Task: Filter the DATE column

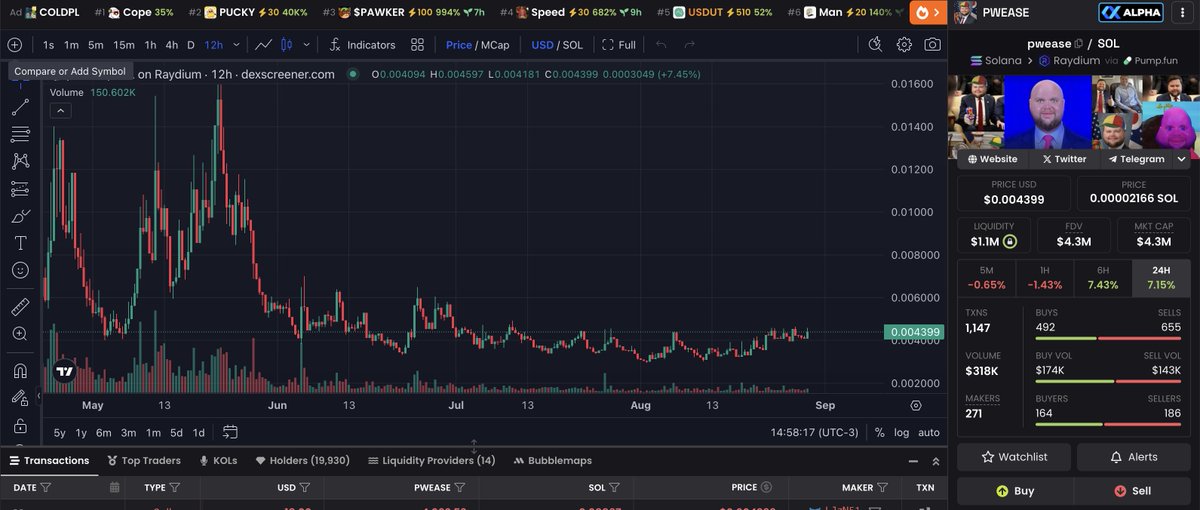Action: point(46,487)
